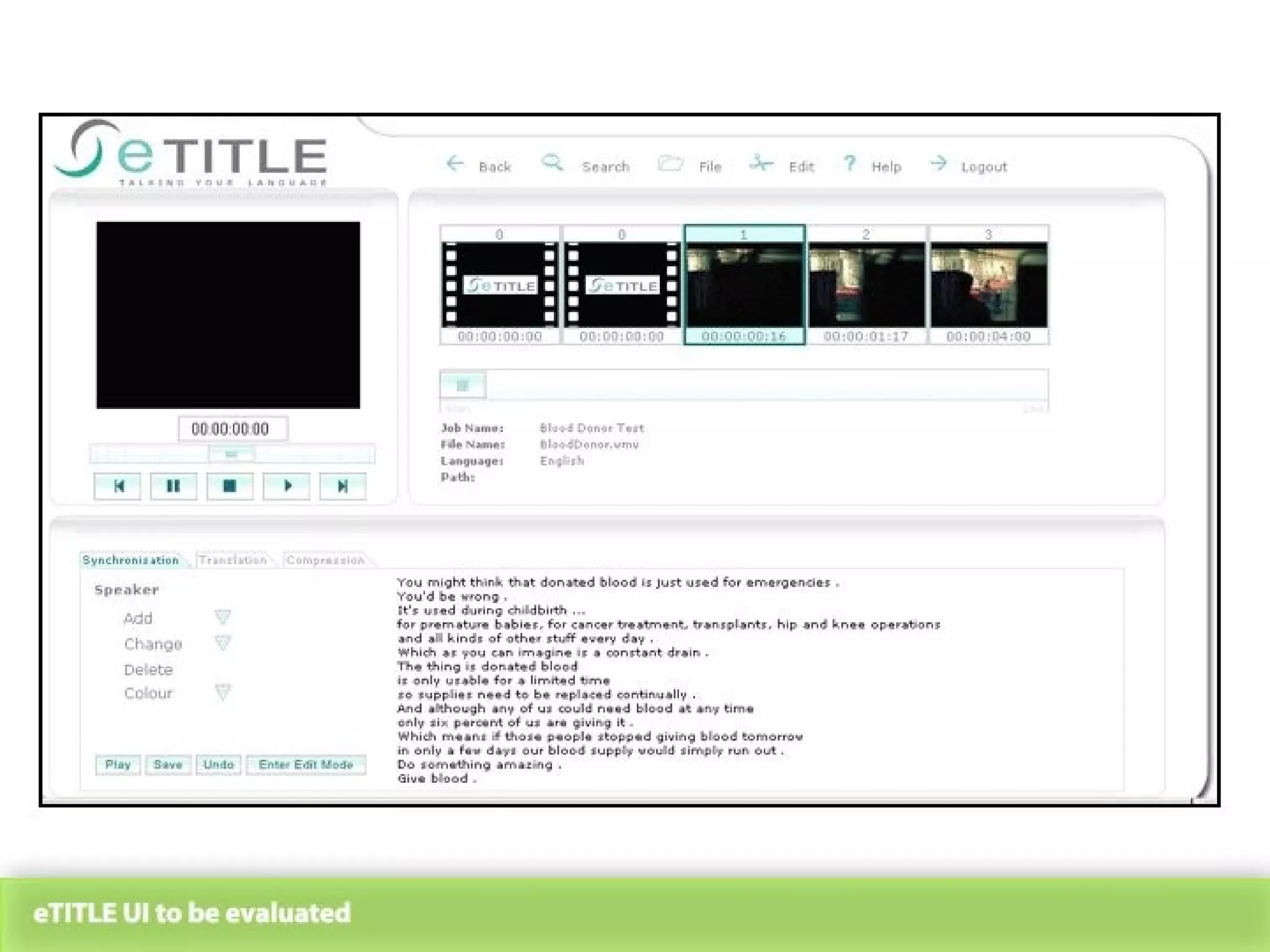
Task: Click the Back arrow icon
Action: (455, 164)
